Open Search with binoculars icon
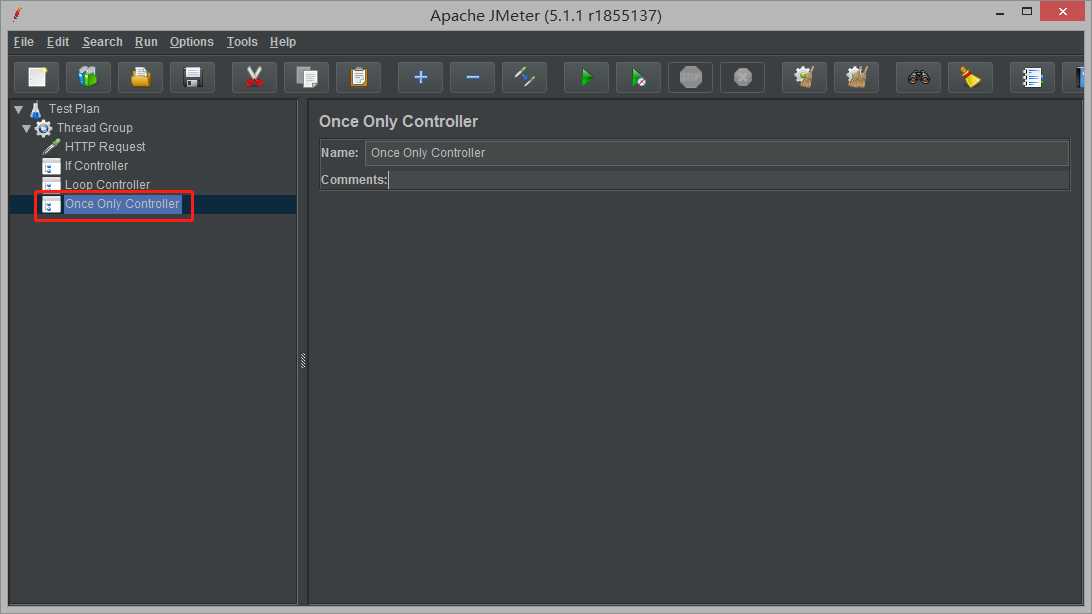 pos(919,77)
